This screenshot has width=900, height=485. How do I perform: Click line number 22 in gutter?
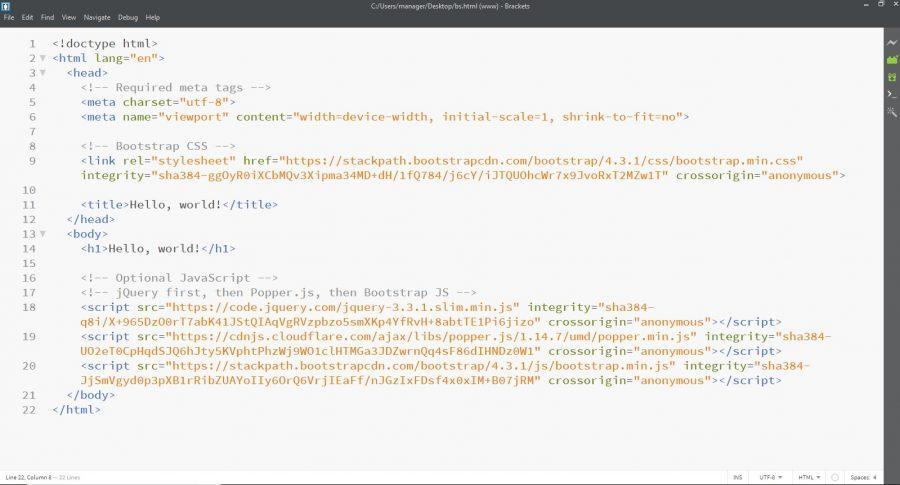(29, 410)
